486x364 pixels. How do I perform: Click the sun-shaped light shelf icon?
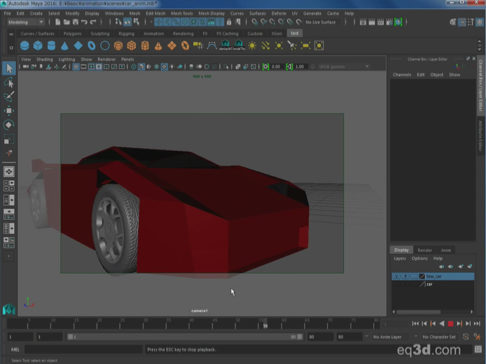(x=252, y=45)
